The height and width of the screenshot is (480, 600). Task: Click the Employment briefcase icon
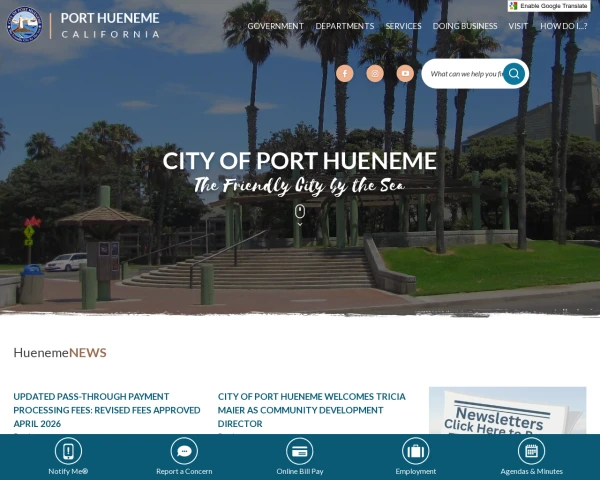(x=416, y=451)
